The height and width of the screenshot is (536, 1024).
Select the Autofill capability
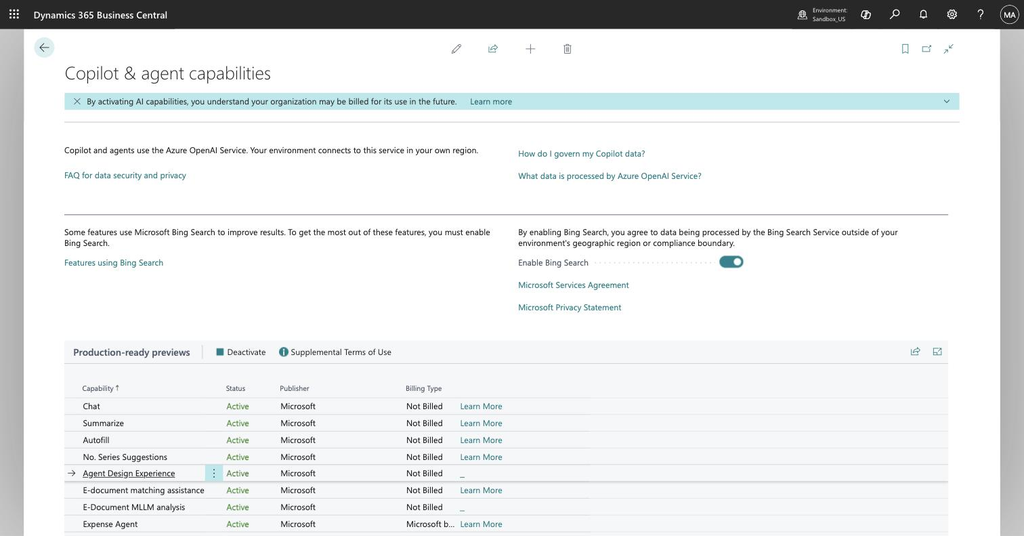tap(96, 440)
